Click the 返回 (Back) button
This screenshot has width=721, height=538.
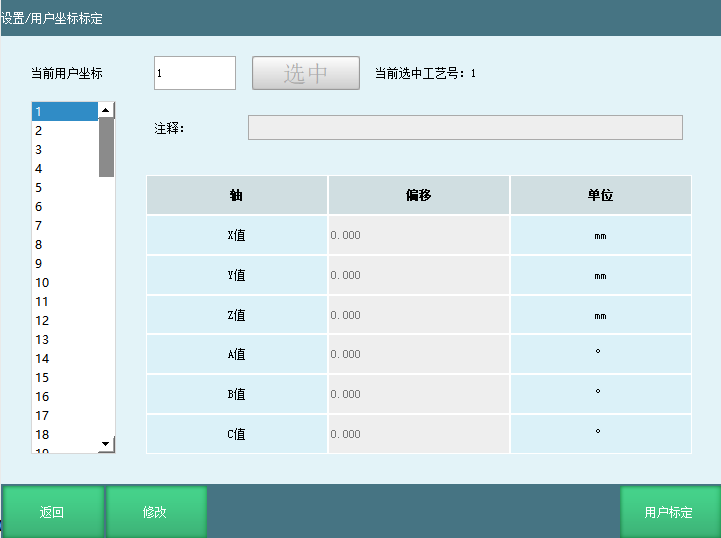52,512
